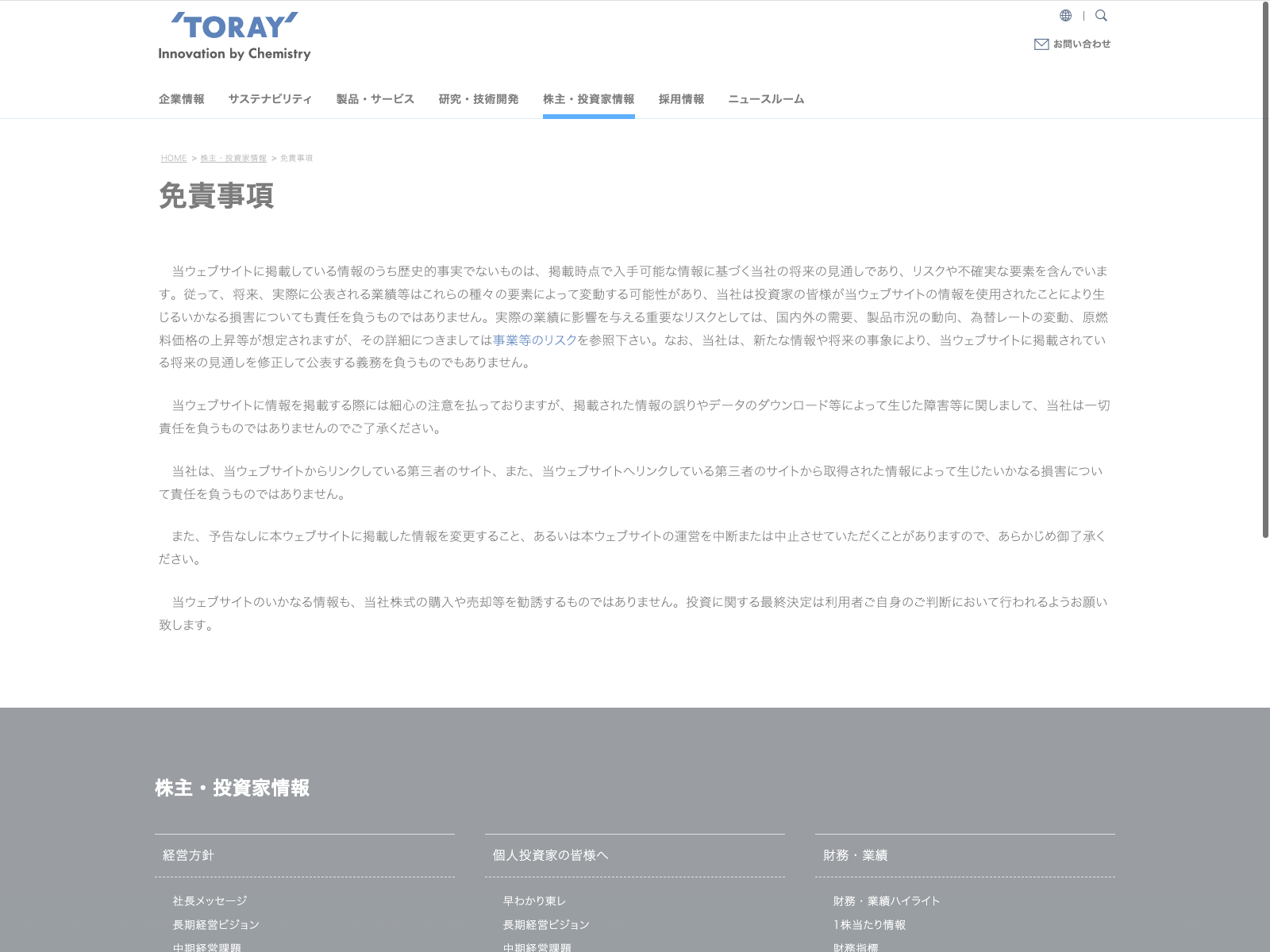Open the 事業等のリスク link
This screenshot has width=1270, height=952.
pyautogui.click(x=535, y=340)
